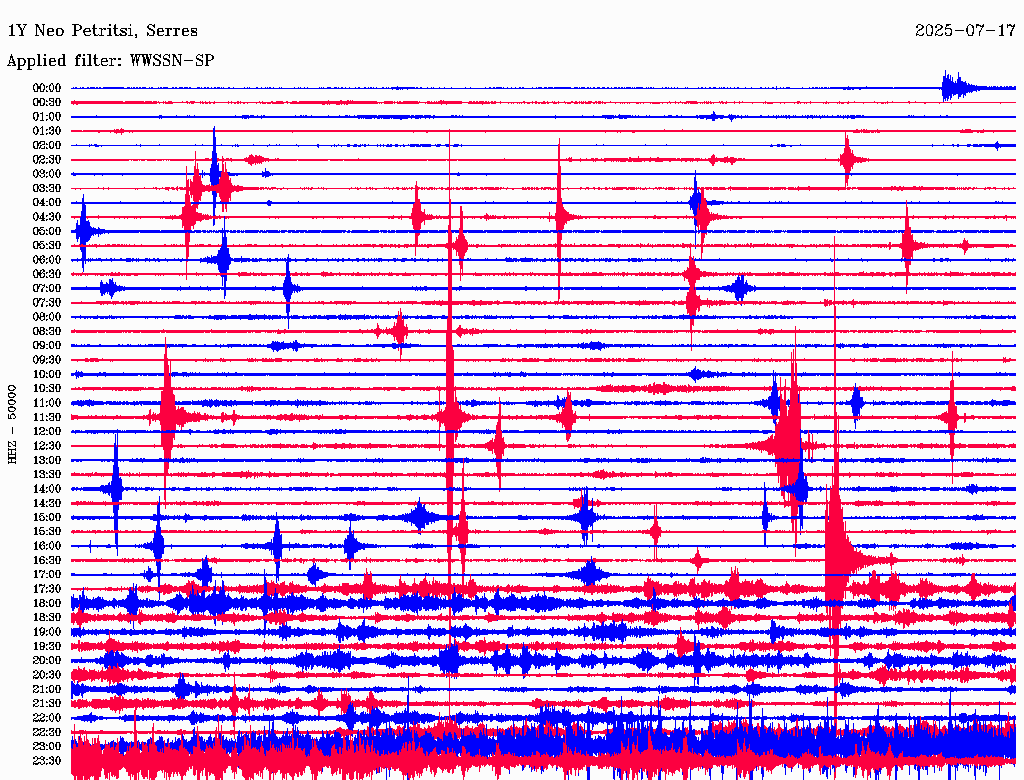Click the blue seismic event on the 00:00 trace
This screenshot has width=1024, height=780.
(x=950, y=88)
